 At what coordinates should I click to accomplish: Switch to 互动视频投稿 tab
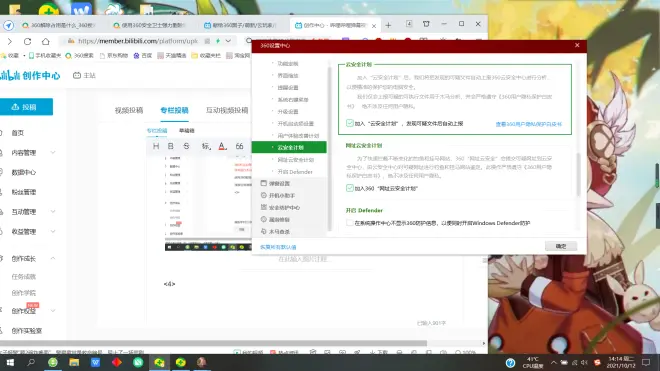coord(227,110)
